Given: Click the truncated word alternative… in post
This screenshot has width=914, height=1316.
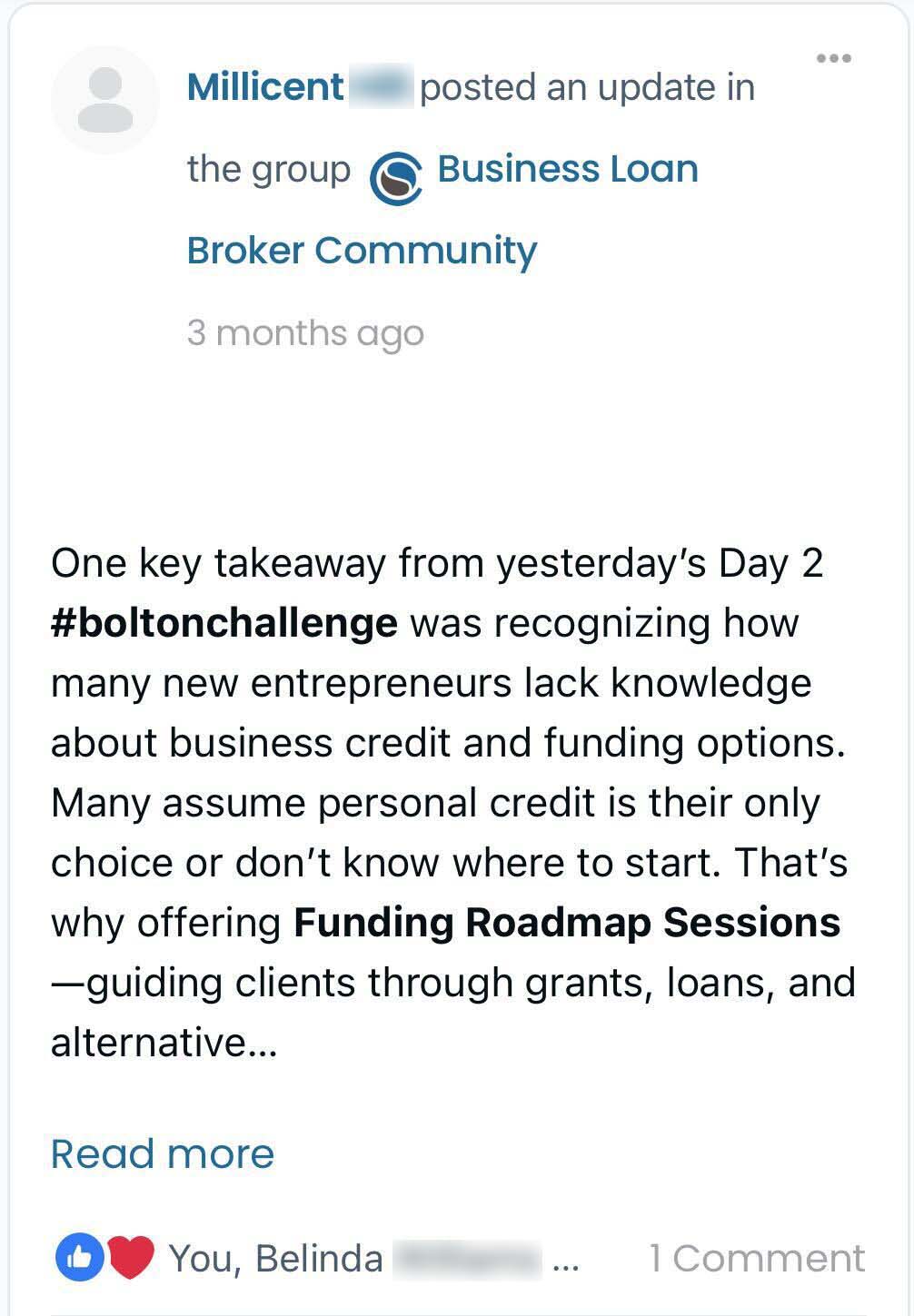Looking at the screenshot, I should coord(164,1043).
